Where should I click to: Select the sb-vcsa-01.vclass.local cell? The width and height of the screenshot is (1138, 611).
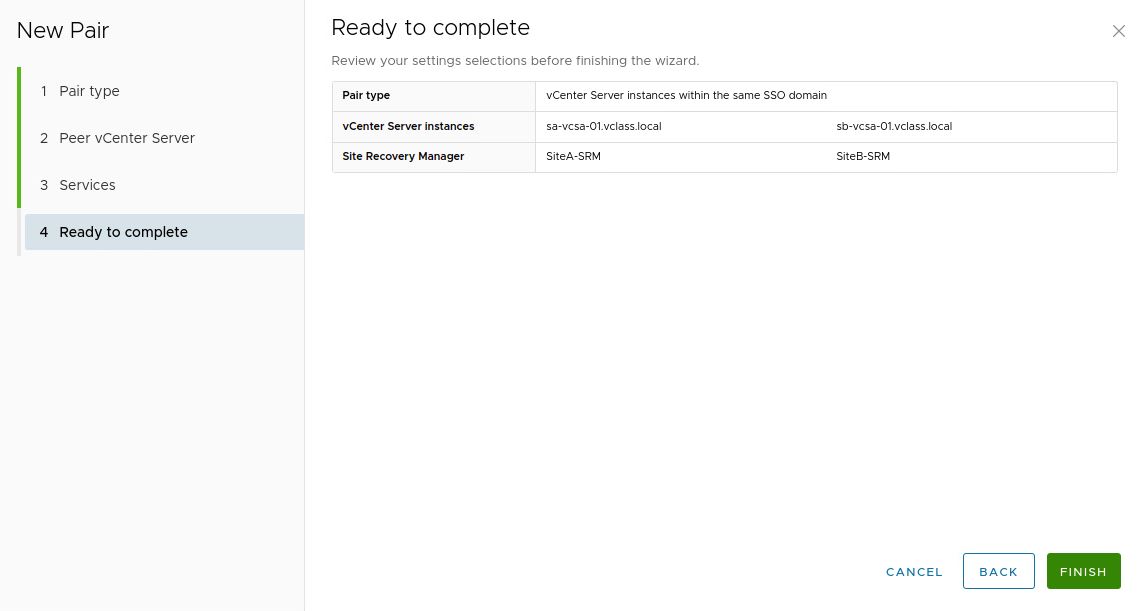click(894, 126)
